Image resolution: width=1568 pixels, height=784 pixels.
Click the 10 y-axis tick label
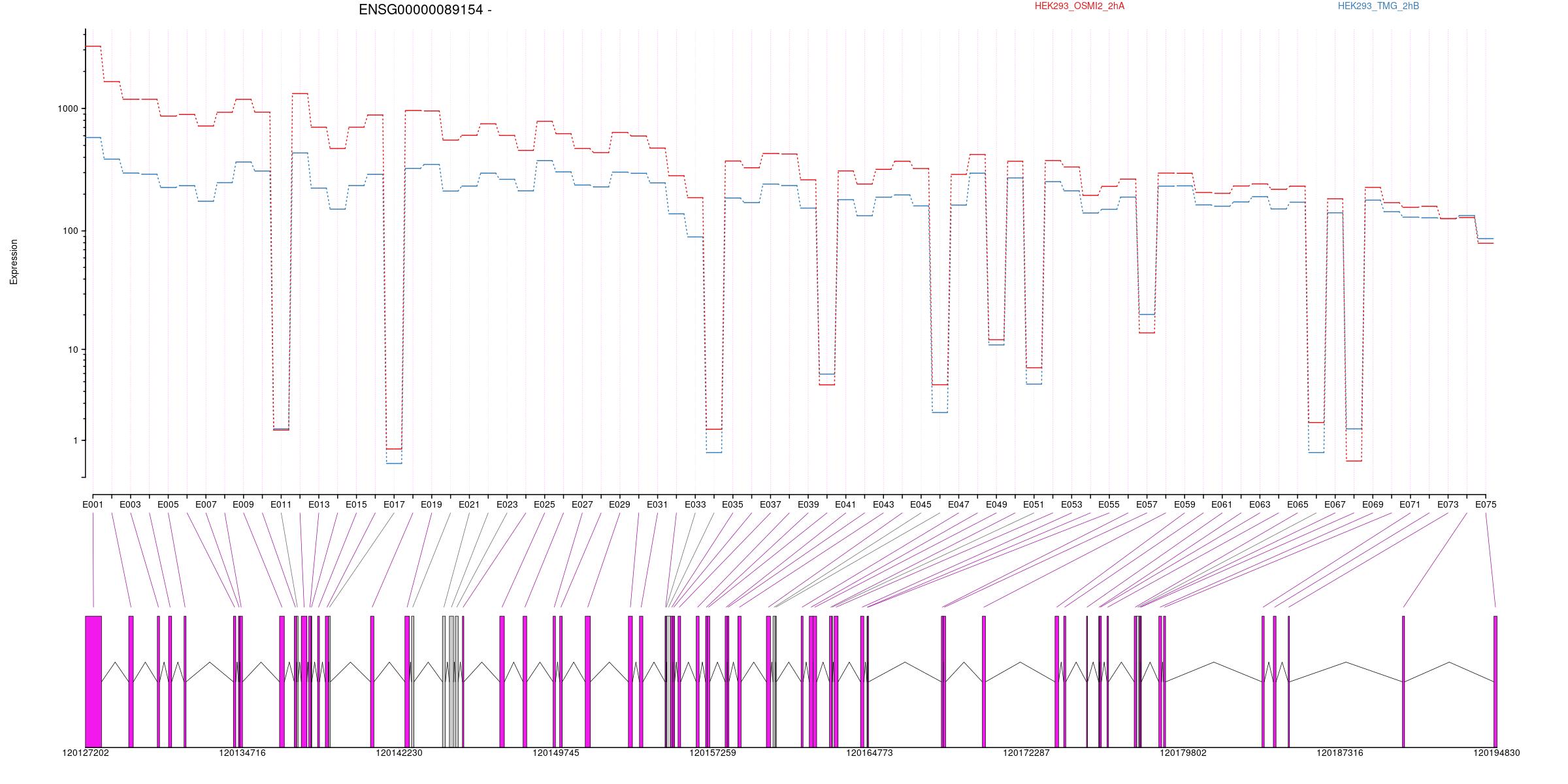[x=73, y=350]
